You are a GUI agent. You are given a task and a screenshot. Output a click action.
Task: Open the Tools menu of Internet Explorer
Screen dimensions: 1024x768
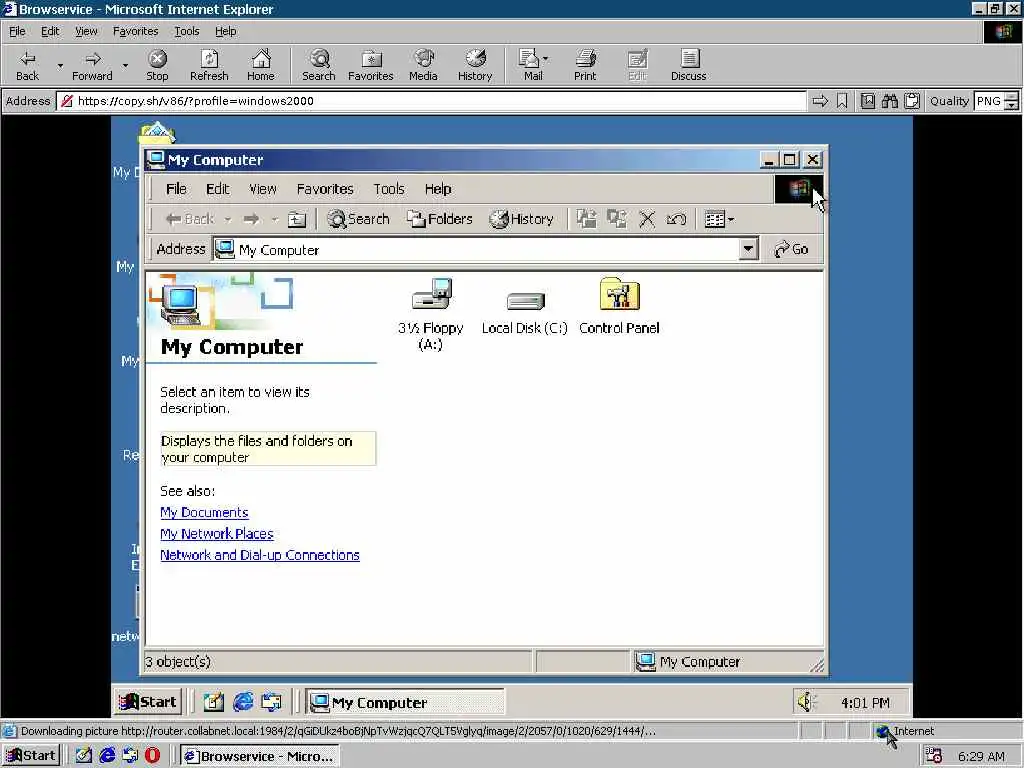[186, 31]
